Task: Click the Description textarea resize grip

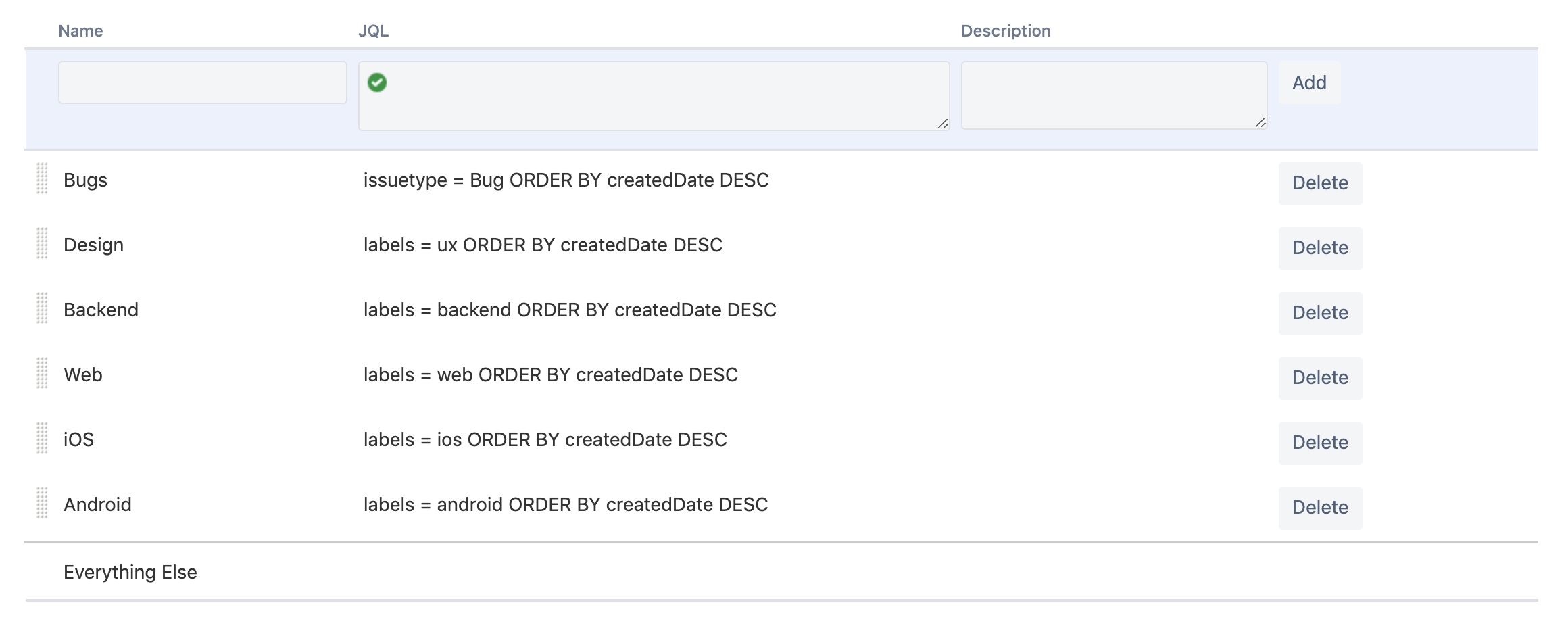Action: pyautogui.click(x=1260, y=122)
